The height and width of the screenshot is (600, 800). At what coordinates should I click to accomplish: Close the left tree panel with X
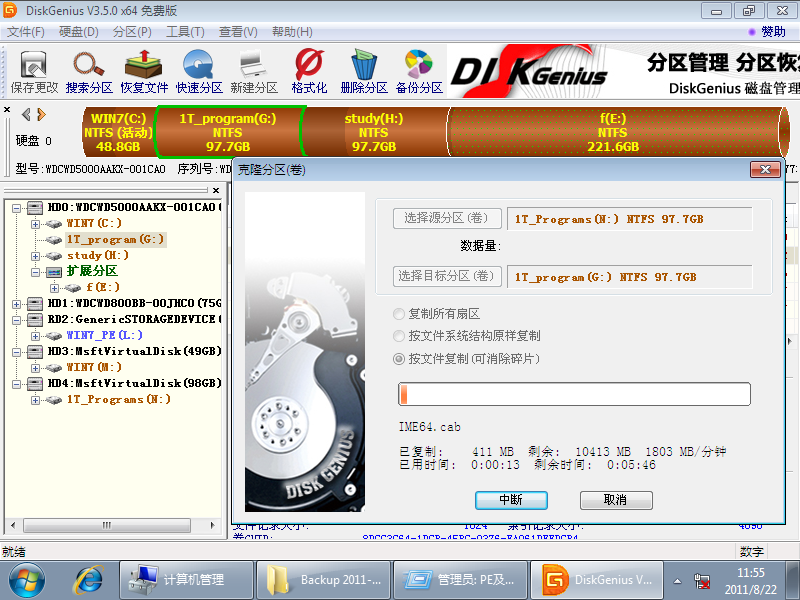pos(216,190)
